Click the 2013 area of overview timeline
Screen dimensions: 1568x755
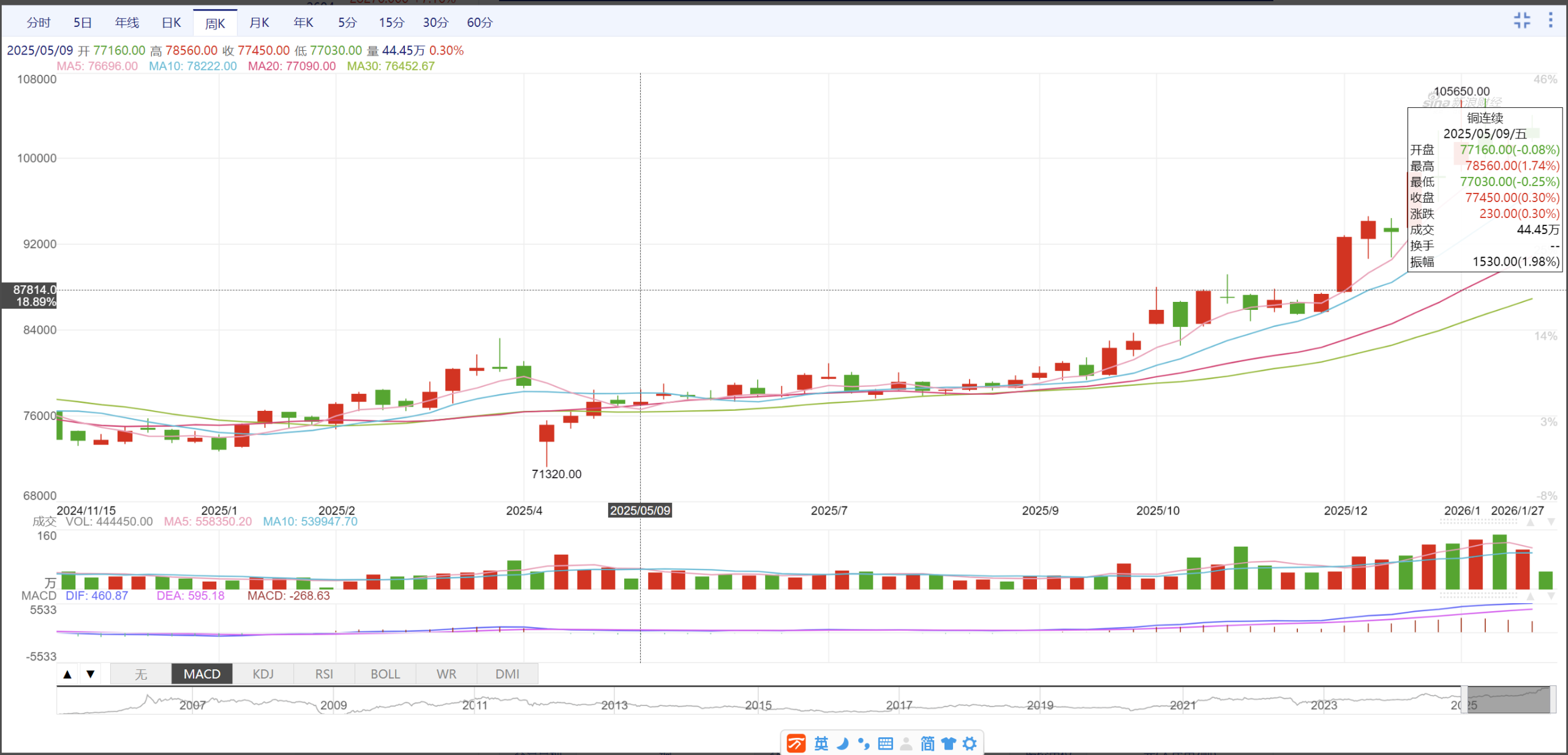(614, 704)
